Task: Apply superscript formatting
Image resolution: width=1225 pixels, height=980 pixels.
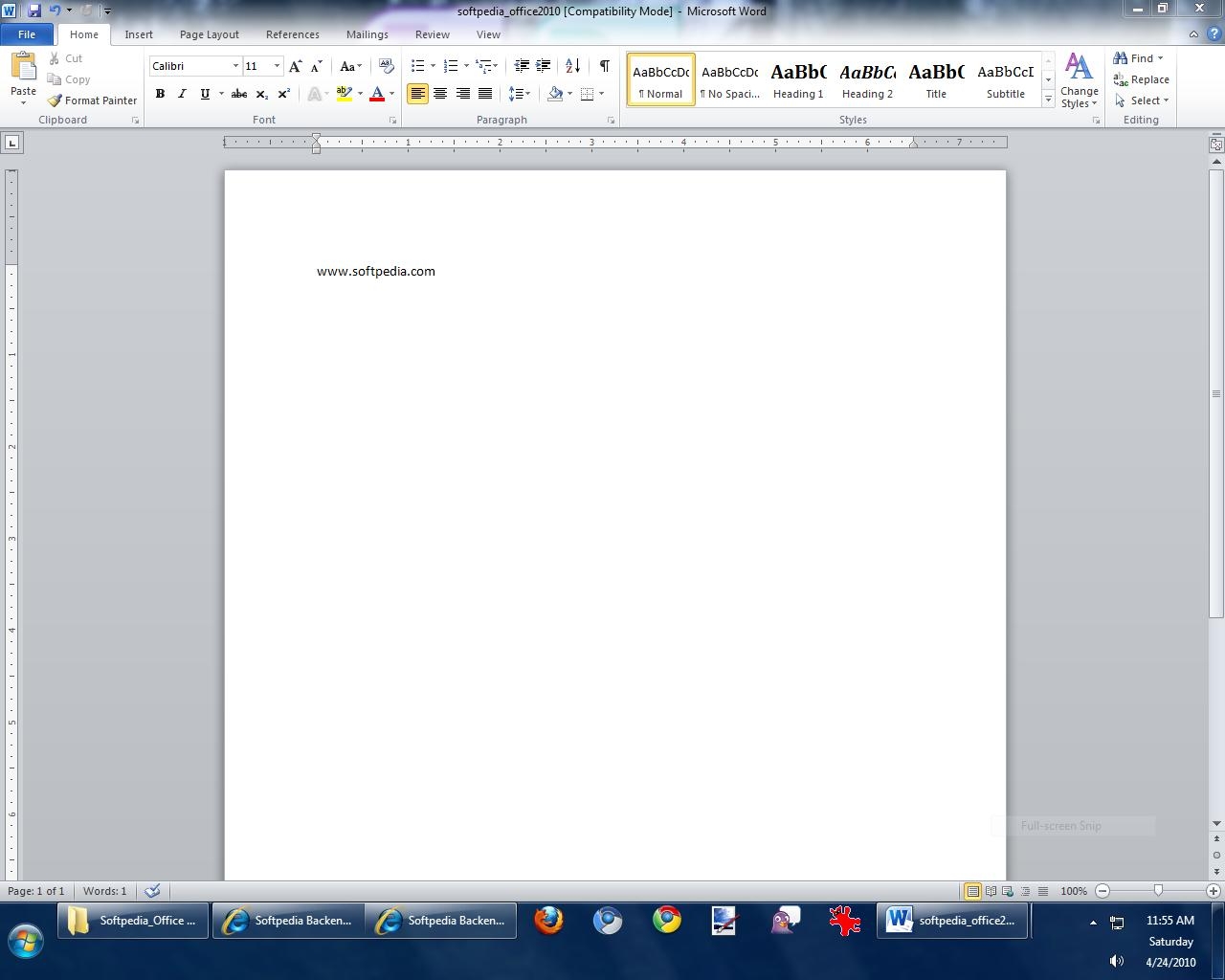Action: click(x=284, y=94)
